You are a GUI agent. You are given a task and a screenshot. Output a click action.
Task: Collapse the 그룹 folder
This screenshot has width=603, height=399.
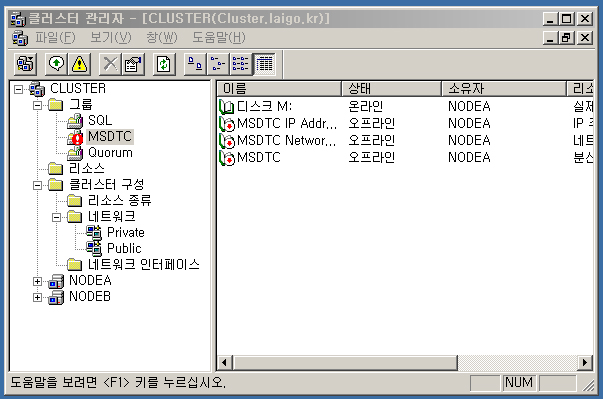point(37,105)
